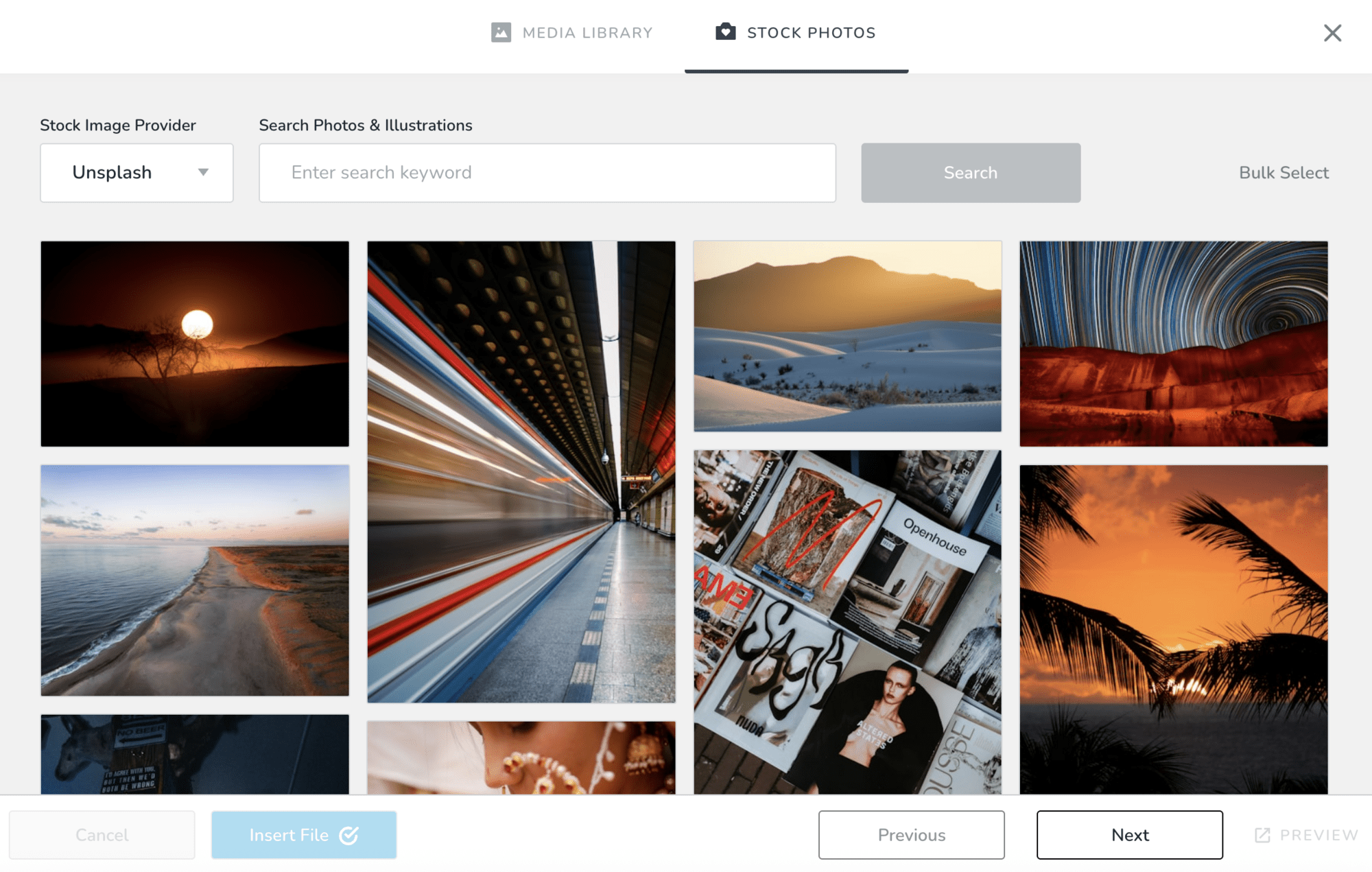Switch to the Media Library tab

(572, 33)
